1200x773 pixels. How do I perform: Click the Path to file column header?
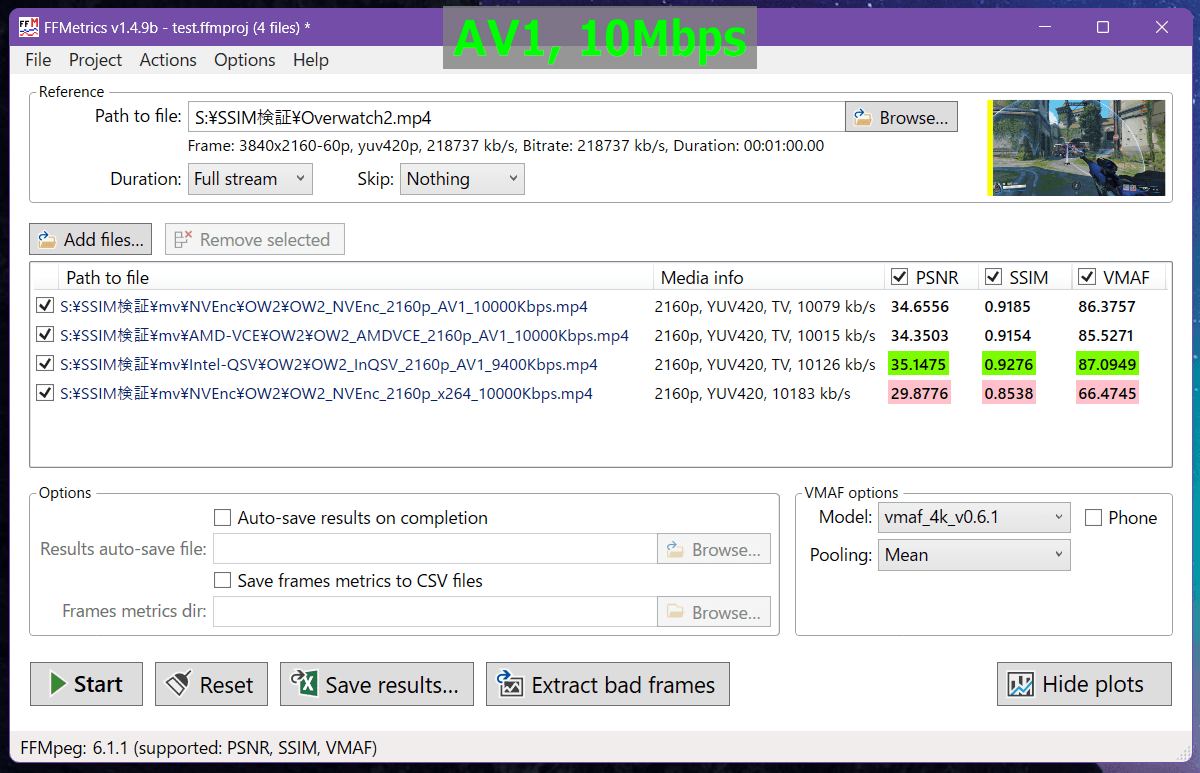tap(355, 277)
